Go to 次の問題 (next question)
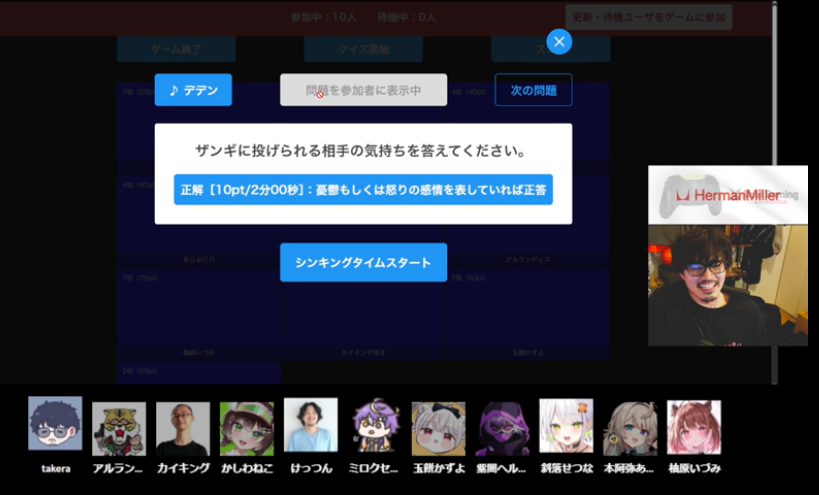Image resolution: width=819 pixels, height=495 pixels. 534,90
